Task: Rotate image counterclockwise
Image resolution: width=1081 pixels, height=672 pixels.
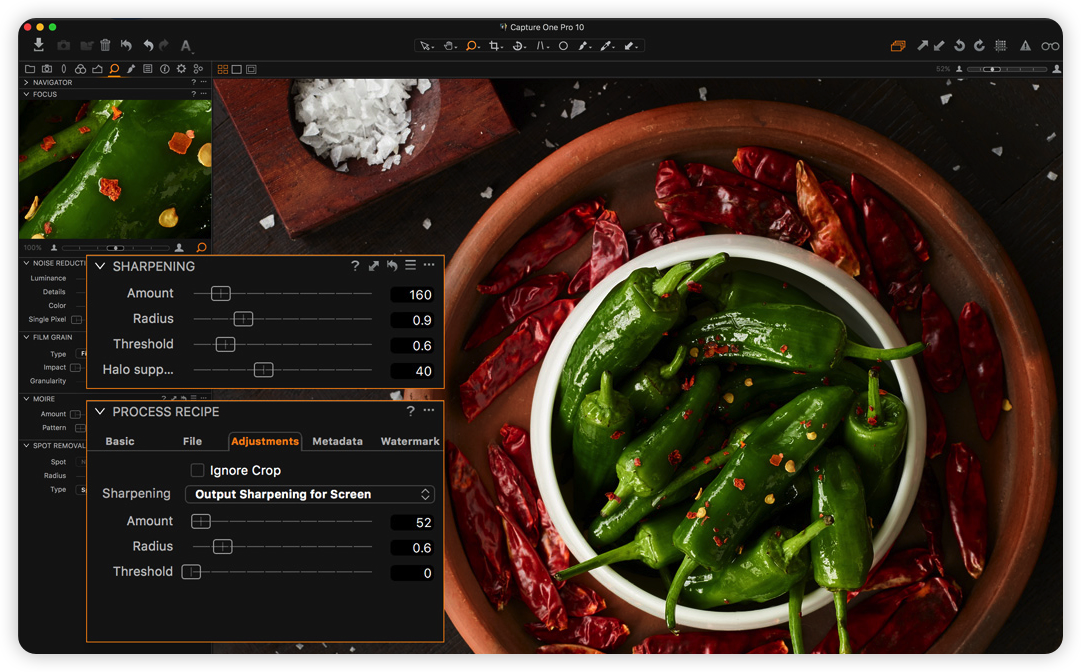Action: coord(959,45)
